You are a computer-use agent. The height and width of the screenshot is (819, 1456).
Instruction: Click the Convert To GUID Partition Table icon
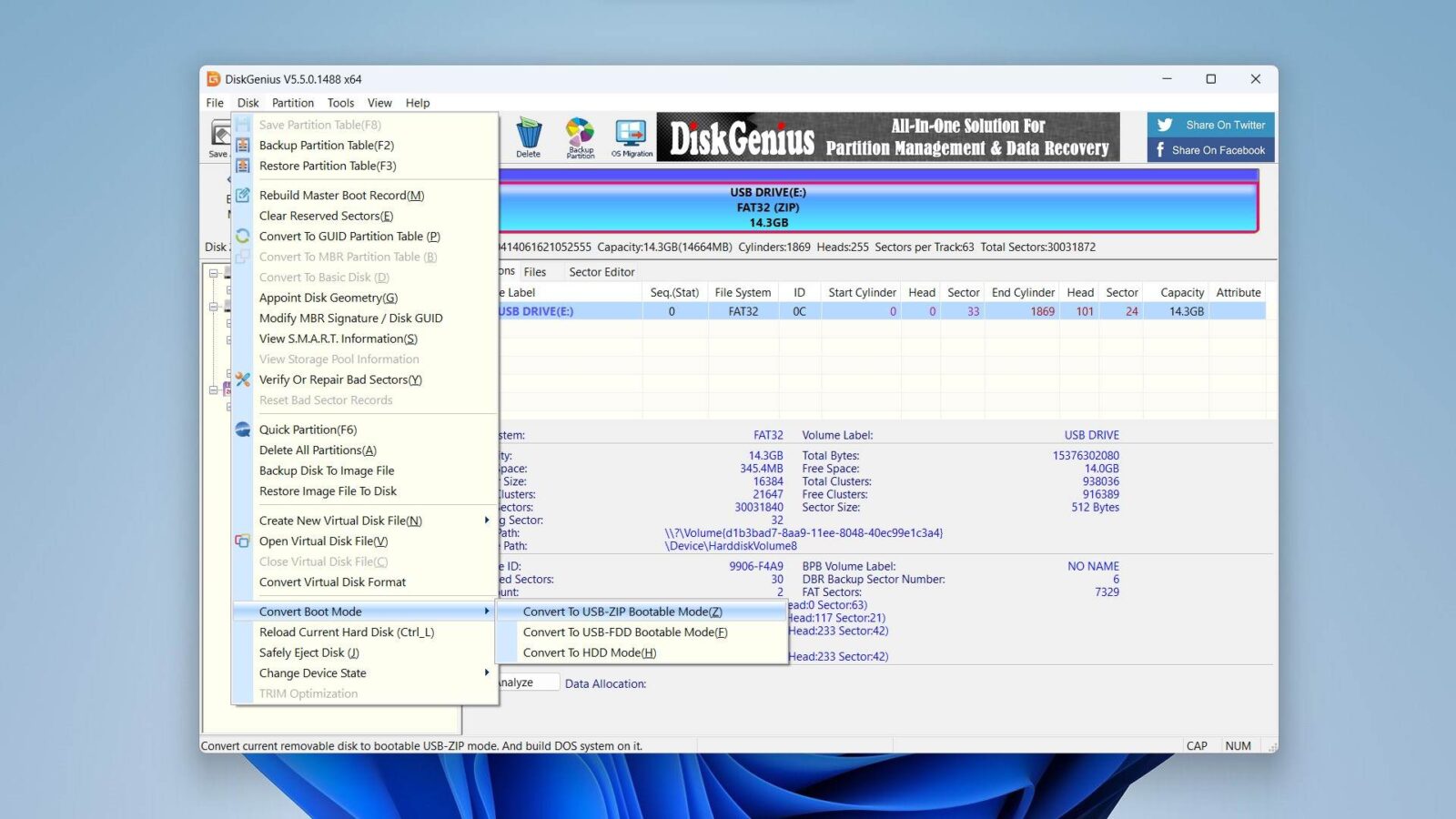pos(242,236)
